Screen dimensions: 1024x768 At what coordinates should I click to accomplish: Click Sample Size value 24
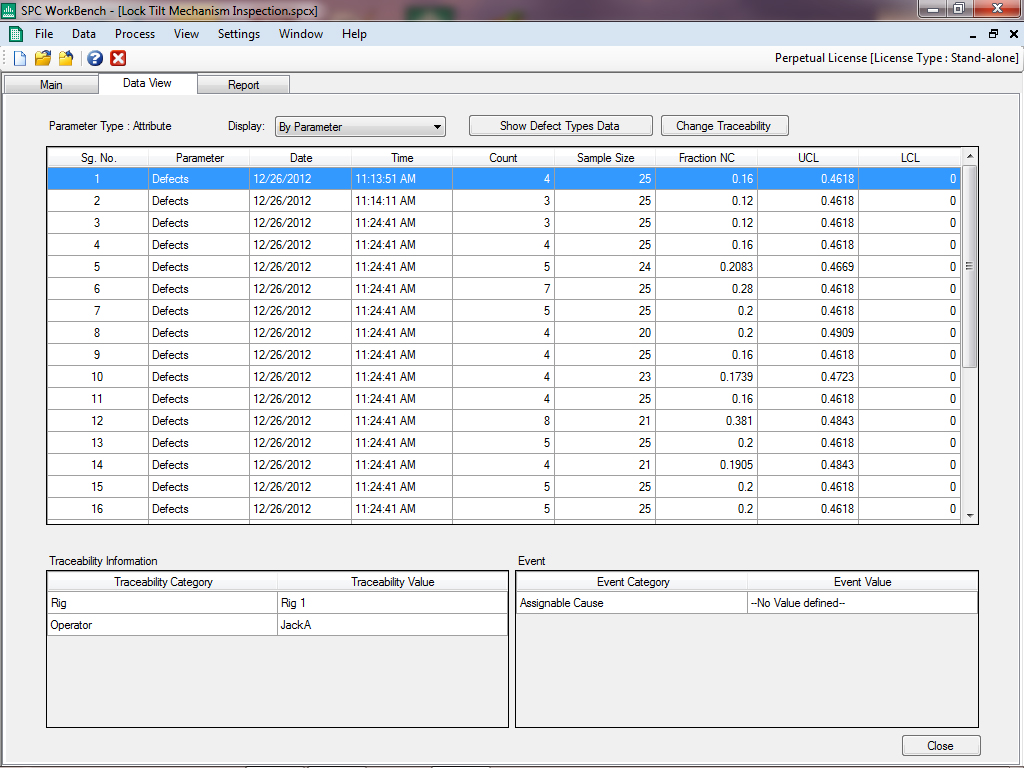pos(605,267)
